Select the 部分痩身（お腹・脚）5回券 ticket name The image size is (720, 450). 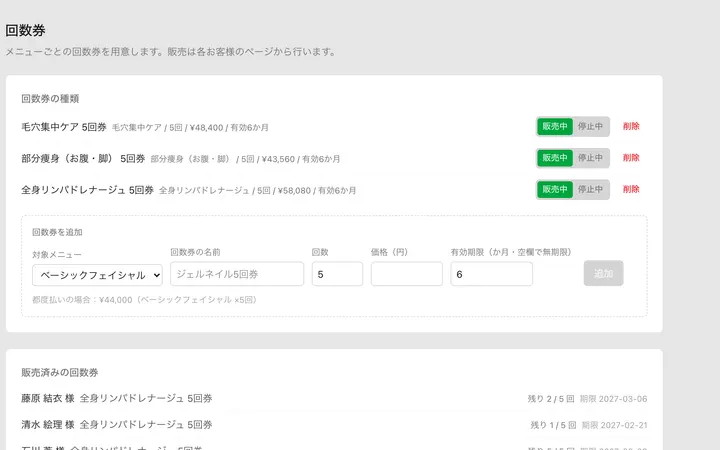point(83,159)
